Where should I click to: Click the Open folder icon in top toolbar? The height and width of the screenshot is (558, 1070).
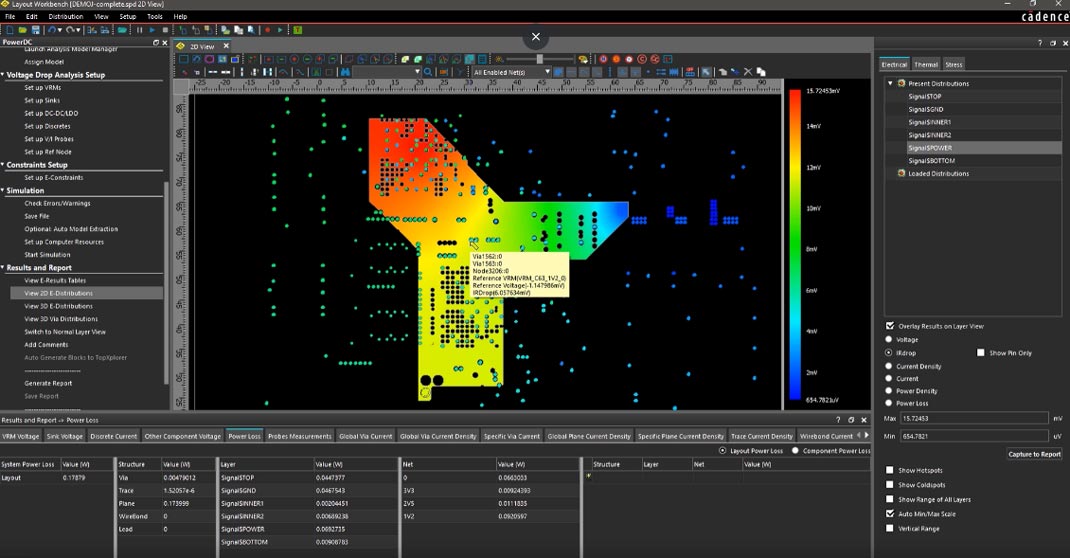click(x=23, y=30)
